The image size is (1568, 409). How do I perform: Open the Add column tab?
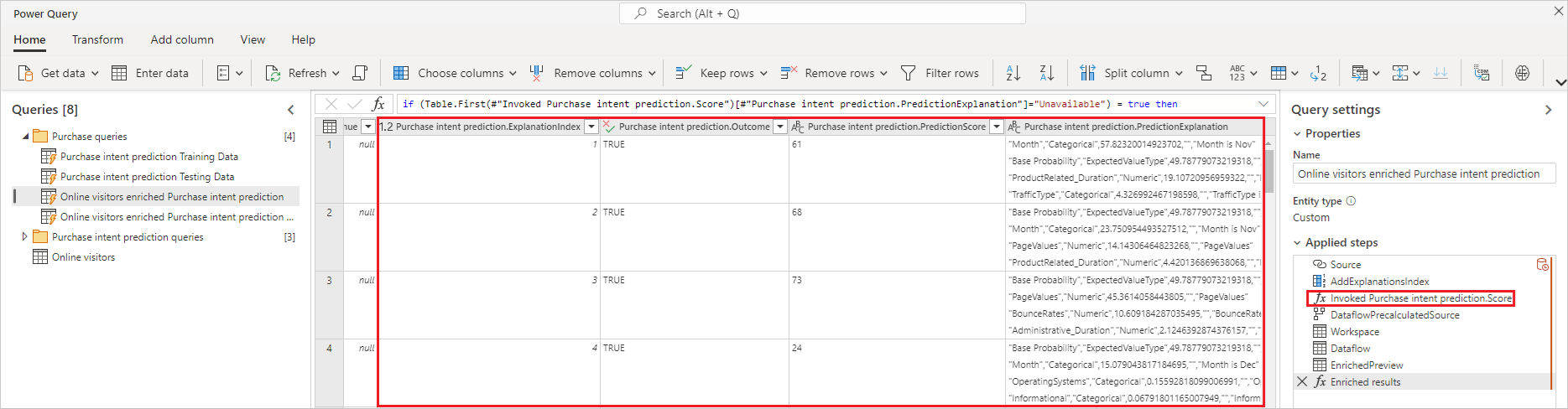182,39
